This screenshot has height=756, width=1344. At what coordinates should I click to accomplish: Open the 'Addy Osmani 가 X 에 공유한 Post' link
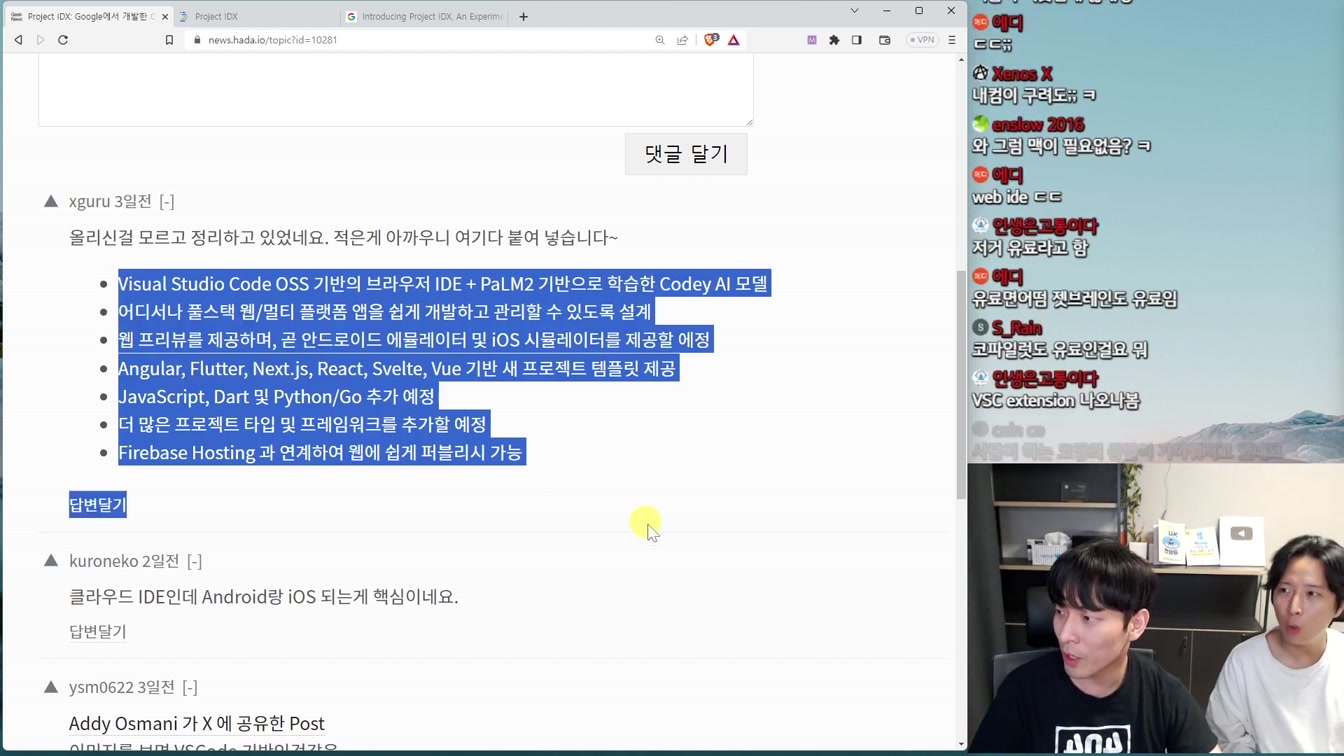(197, 723)
